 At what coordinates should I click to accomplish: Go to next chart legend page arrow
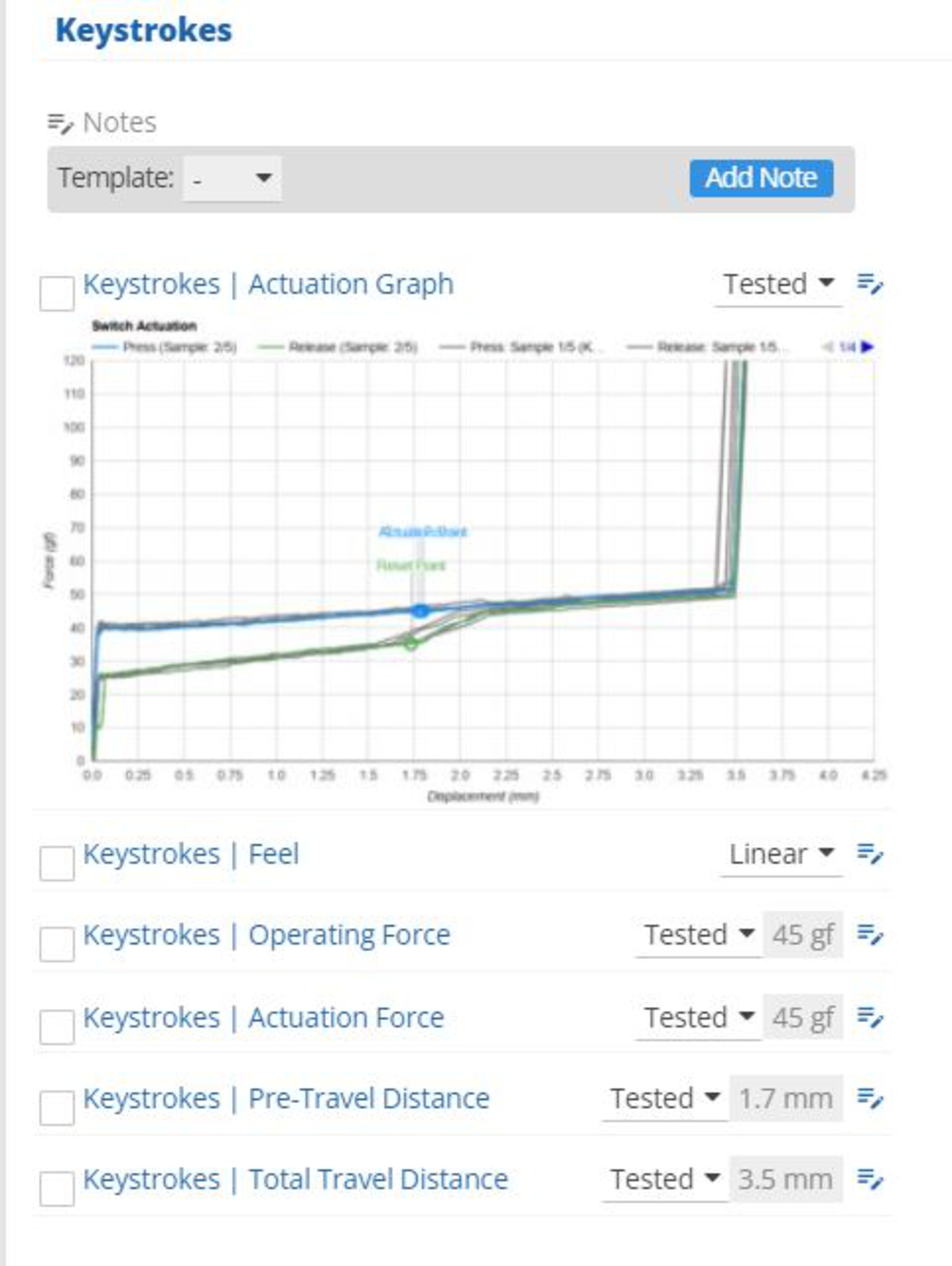867,347
